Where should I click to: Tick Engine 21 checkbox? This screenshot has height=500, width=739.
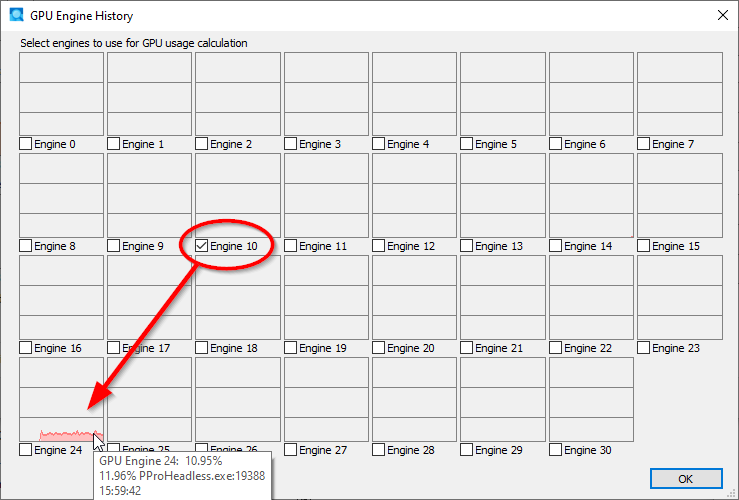point(467,348)
